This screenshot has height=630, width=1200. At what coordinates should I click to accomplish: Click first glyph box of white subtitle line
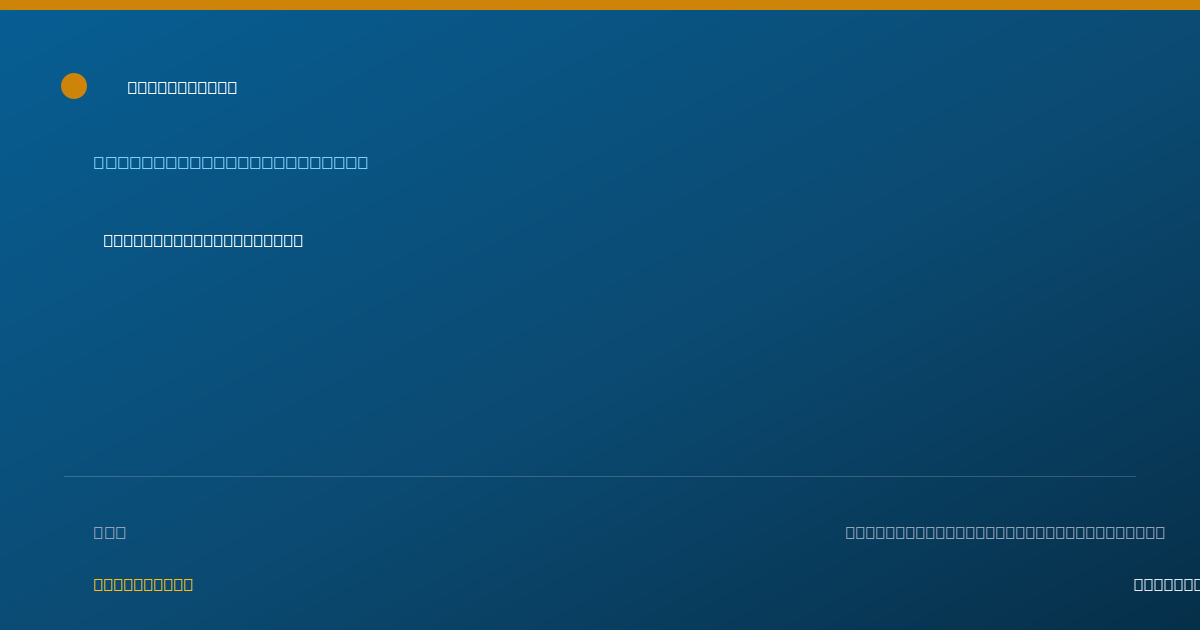click(x=109, y=240)
